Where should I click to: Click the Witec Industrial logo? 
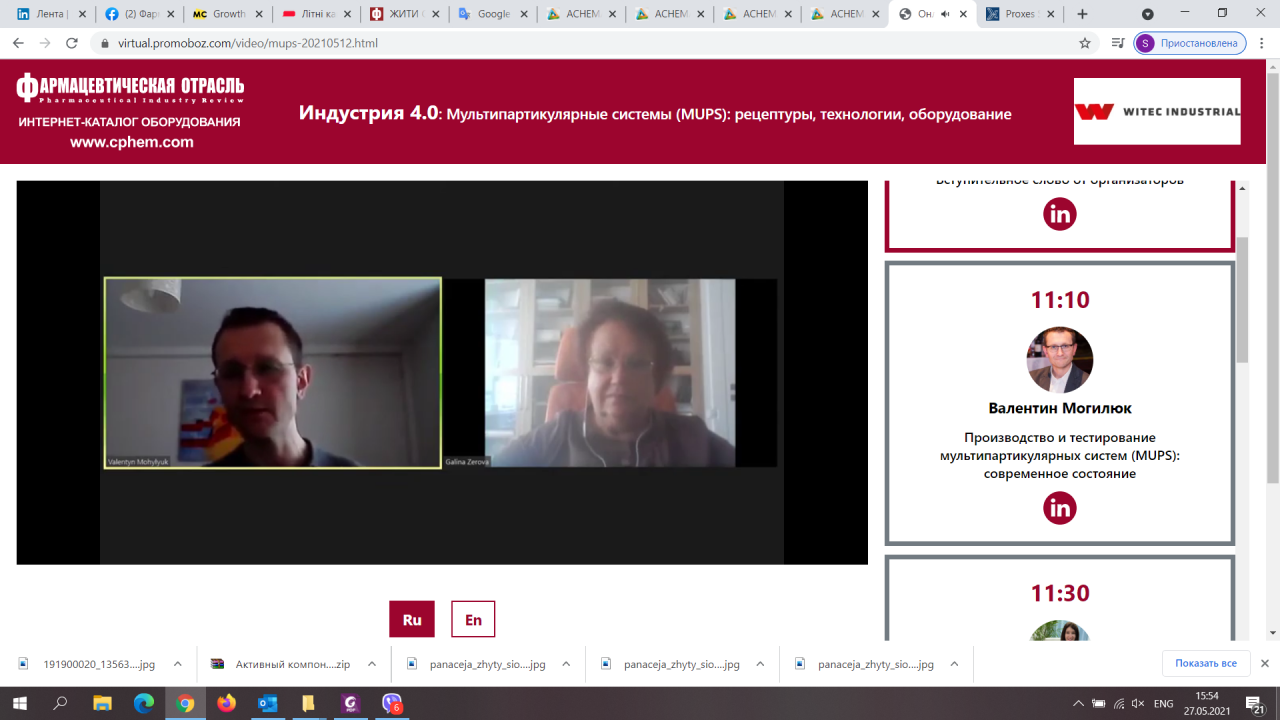tap(1157, 112)
